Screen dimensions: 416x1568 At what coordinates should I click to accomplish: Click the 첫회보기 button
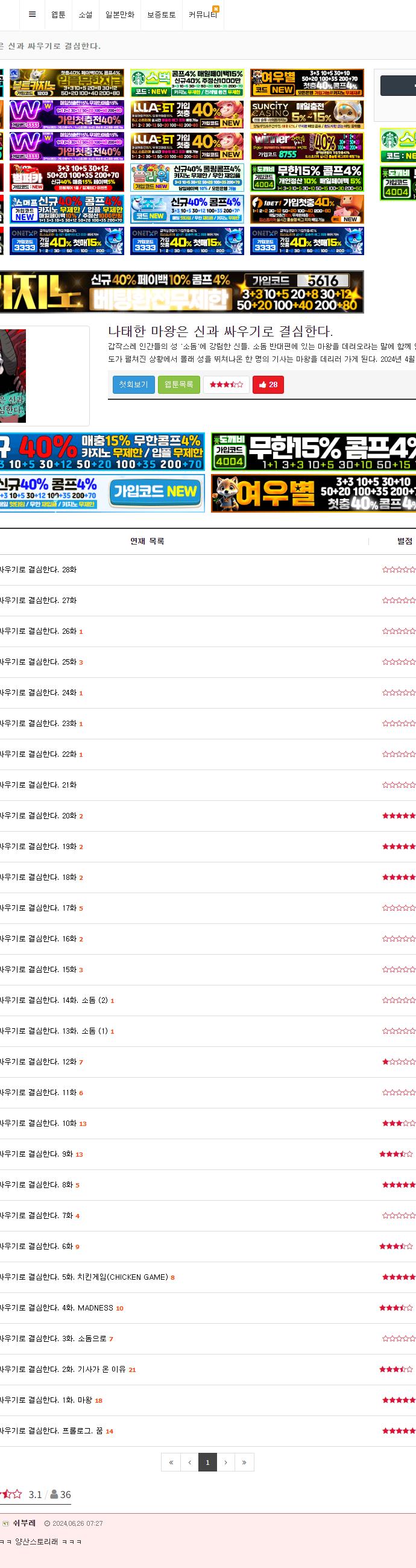pyautogui.click(x=134, y=385)
